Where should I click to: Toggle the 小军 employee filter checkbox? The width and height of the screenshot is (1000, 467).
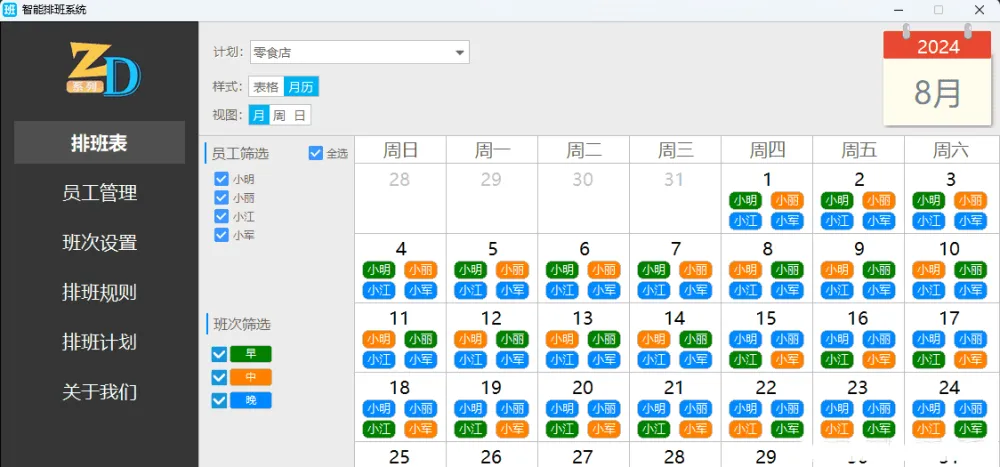tap(221, 235)
